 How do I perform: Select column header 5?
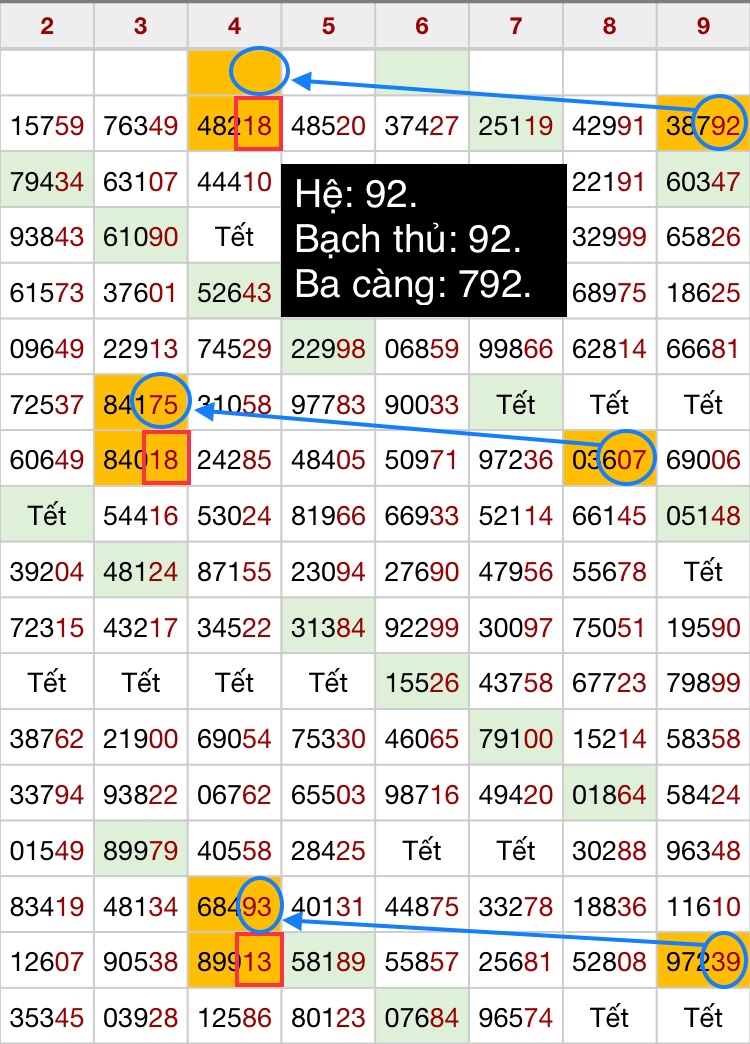tap(328, 26)
